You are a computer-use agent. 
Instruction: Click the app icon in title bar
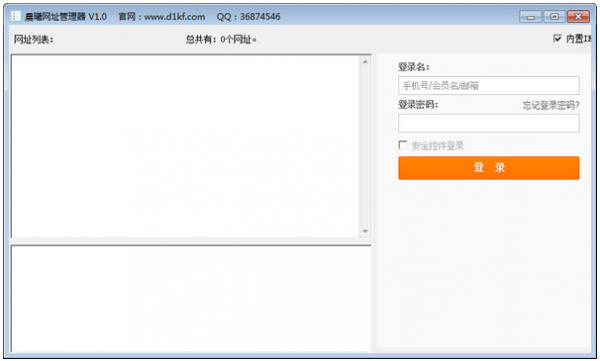pos(16,16)
